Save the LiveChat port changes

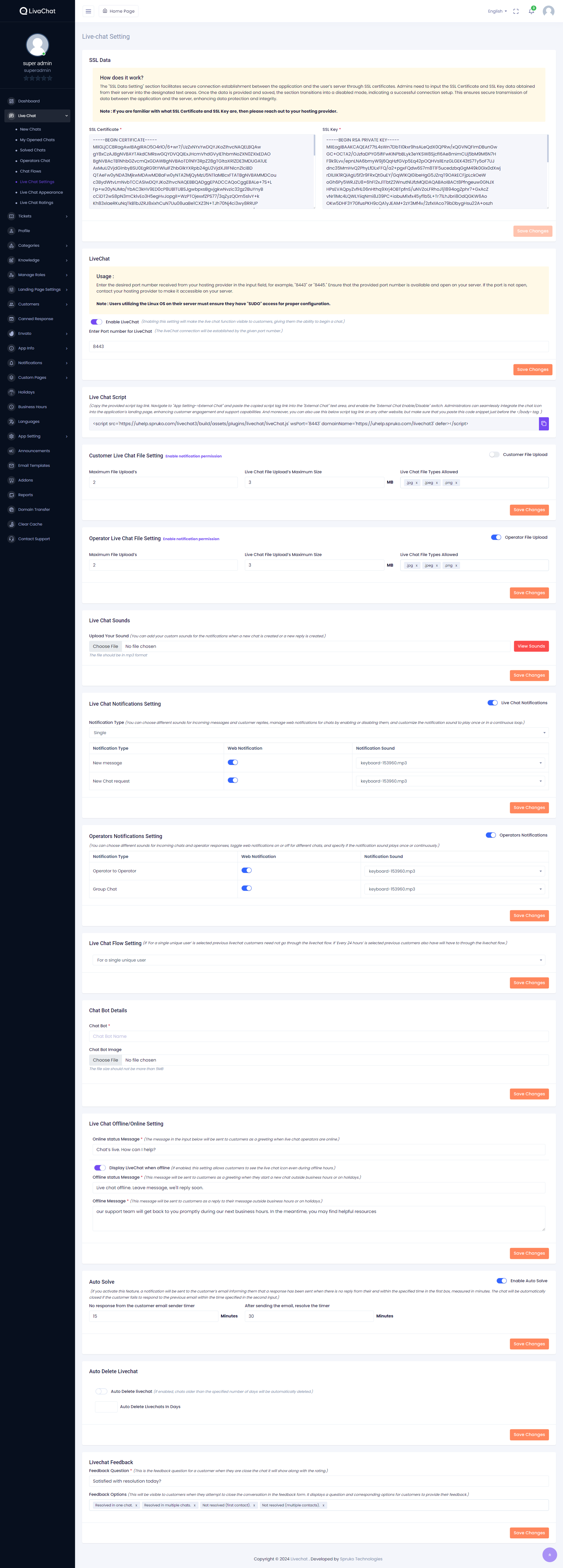[x=532, y=369]
